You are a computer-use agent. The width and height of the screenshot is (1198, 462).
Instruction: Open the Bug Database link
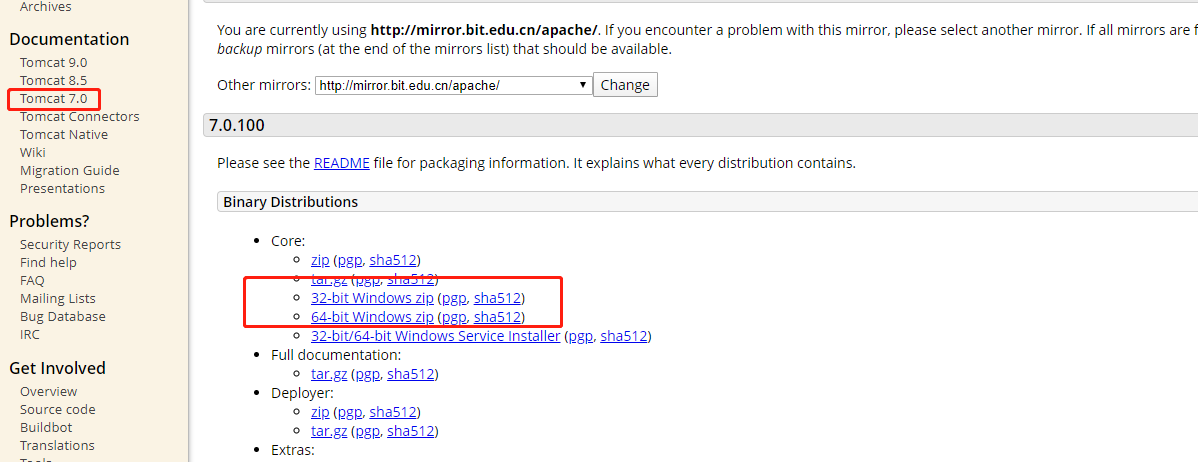pos(62,317)
